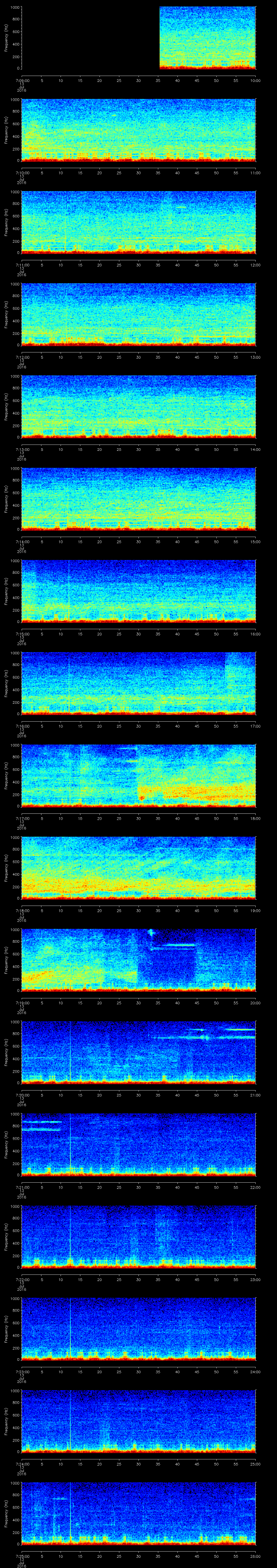
Task: Click the 7:16:00 start time label
Action: [22, 726]
